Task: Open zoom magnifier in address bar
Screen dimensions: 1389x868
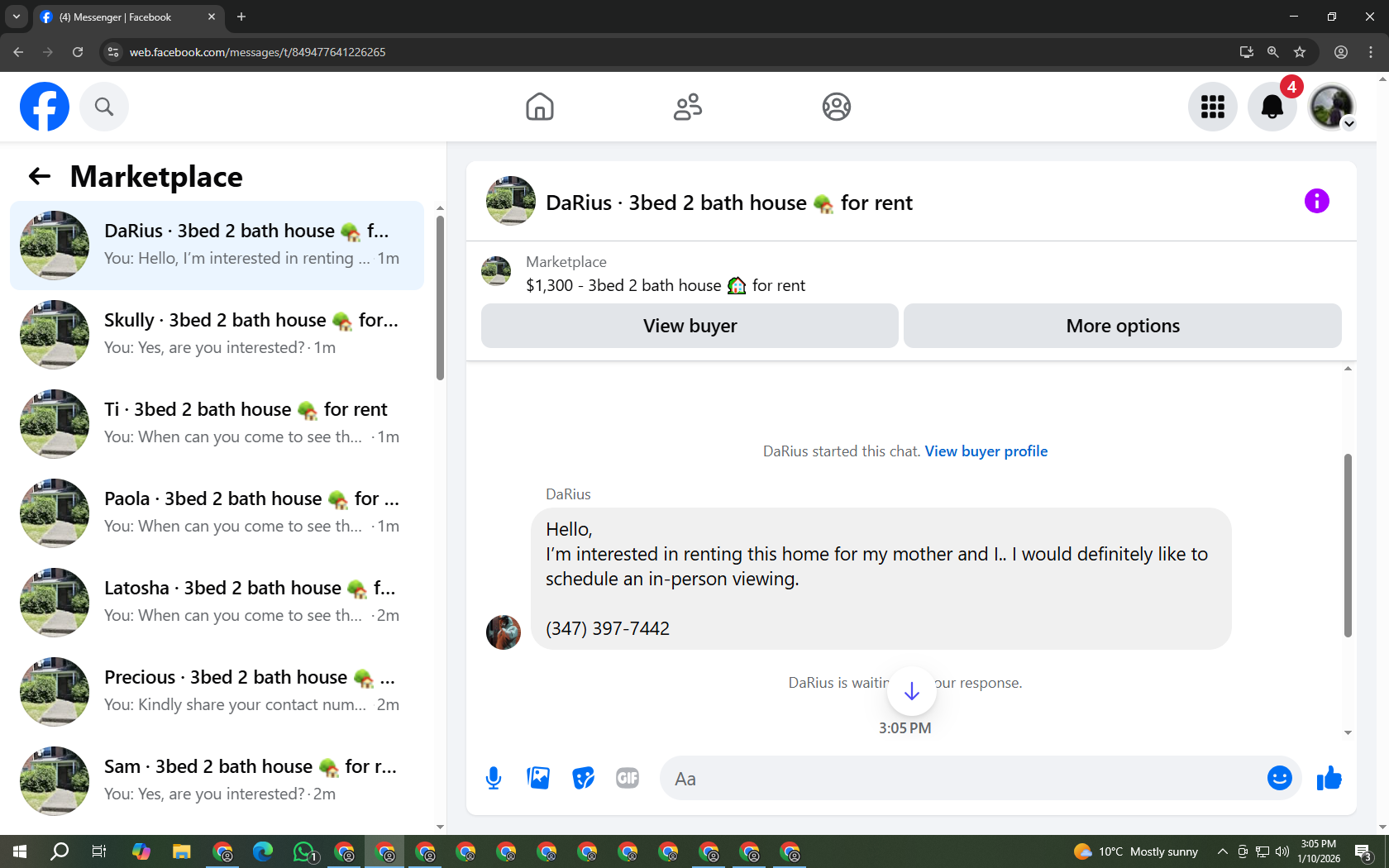Action: tap(1273, 52)
